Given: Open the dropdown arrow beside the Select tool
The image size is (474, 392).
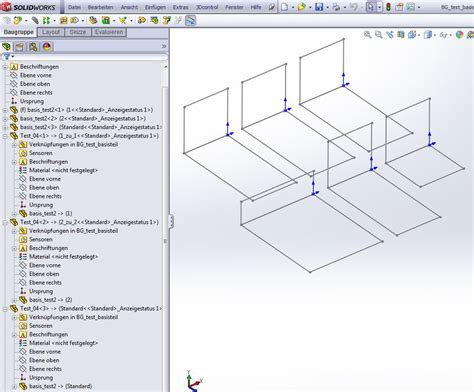Looking at the screenshot, I should click(379, 7).
